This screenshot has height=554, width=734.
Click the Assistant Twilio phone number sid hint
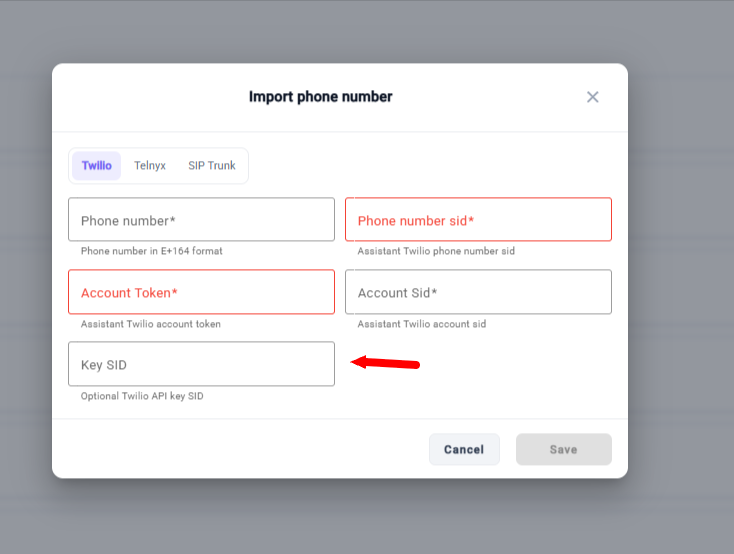[x=436, y=251]
